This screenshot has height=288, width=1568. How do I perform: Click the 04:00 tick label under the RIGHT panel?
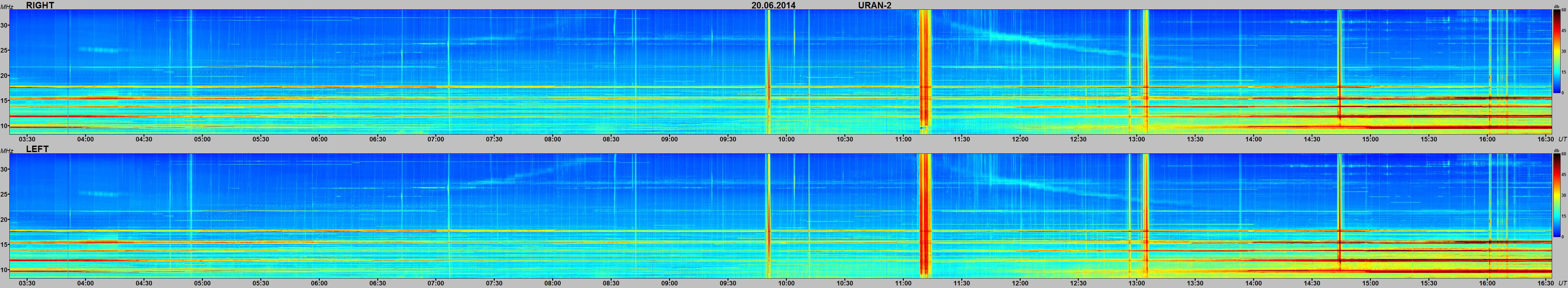point(85,139)
